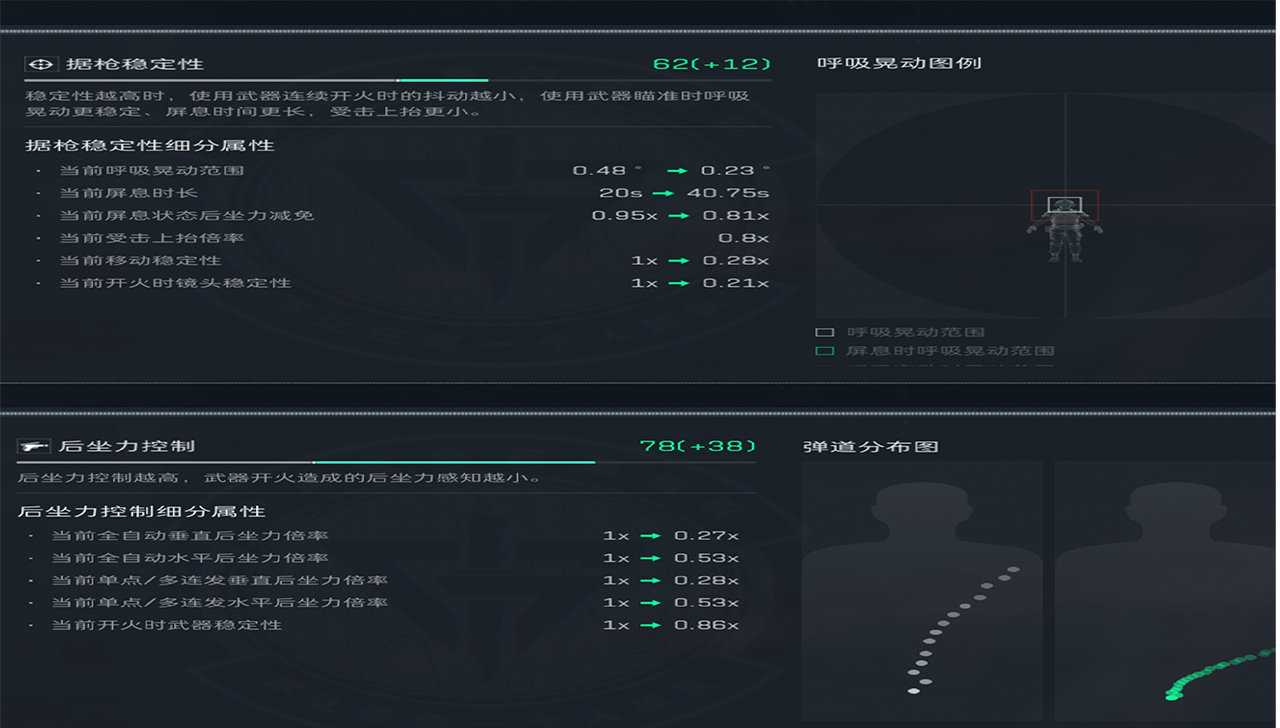
Task: Select the 据枪稳定性 heading
Action: click(x=135, y=64)
